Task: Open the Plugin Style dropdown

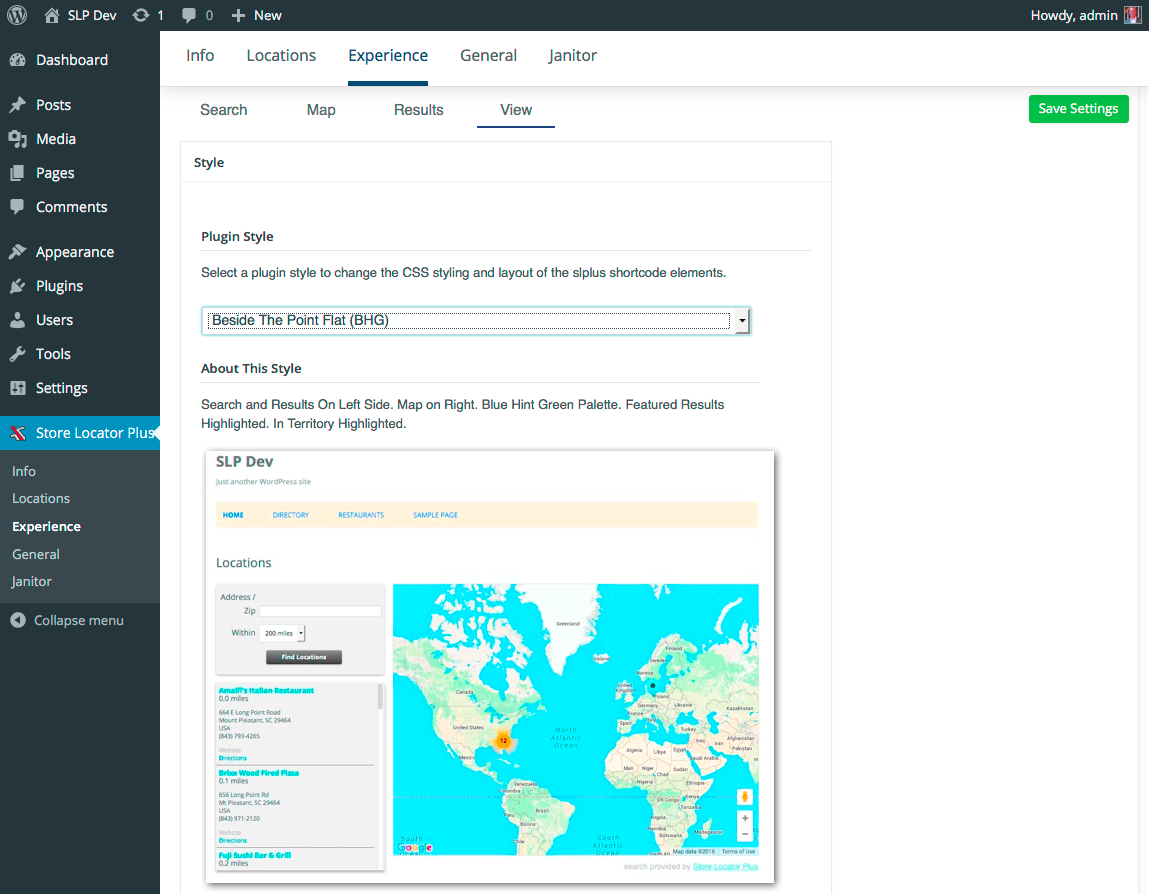Action: 476,320
